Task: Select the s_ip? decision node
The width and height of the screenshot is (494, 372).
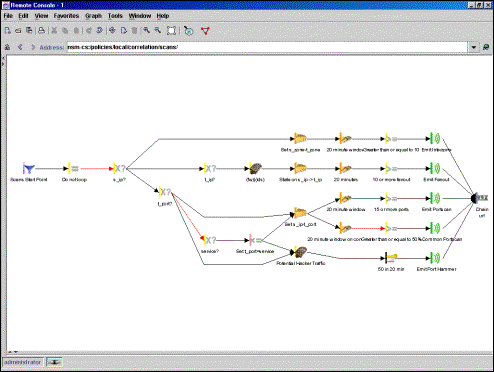Action: tap(119, 169)
